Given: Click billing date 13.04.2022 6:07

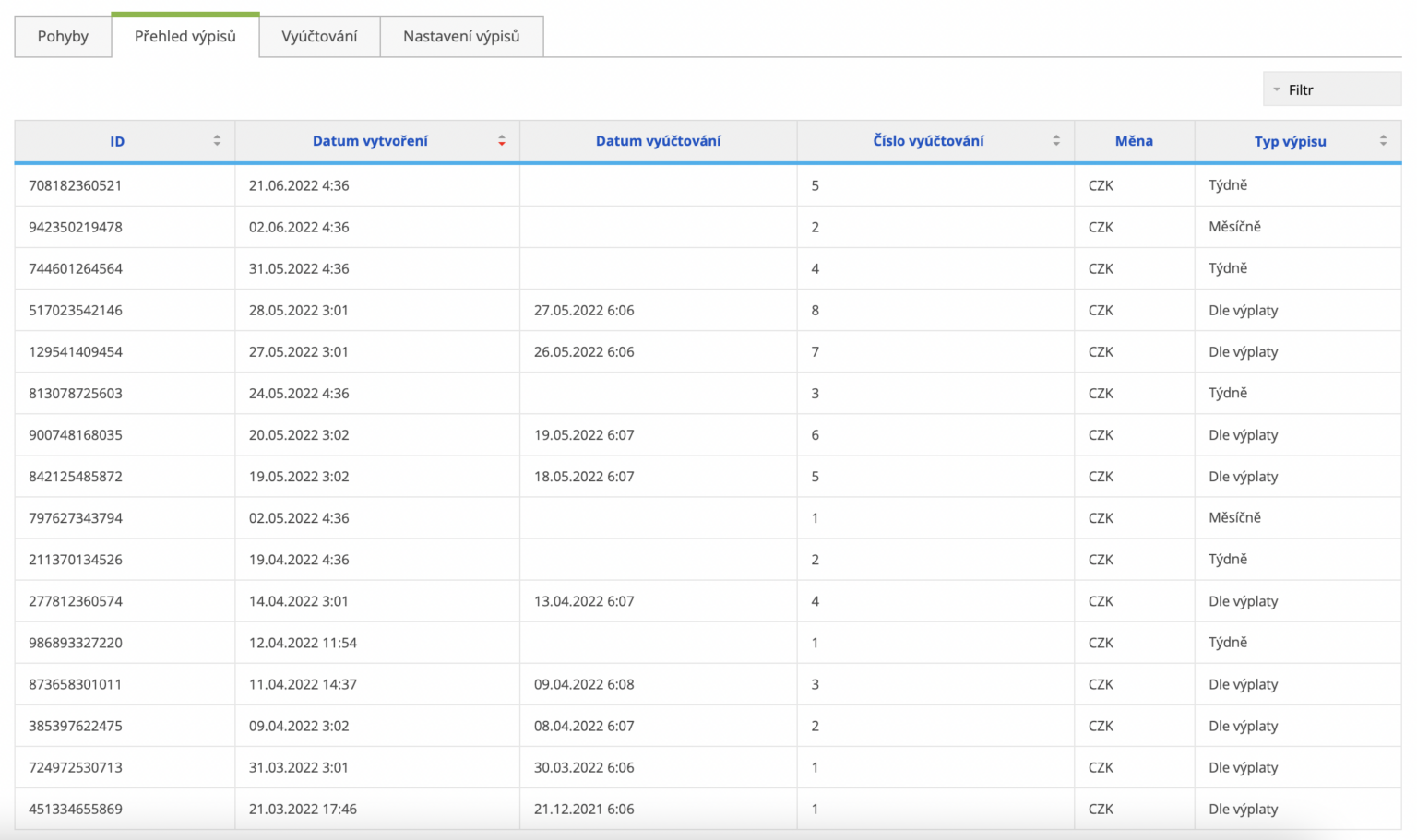Looking at the screenshot, I should click(584, 600).
